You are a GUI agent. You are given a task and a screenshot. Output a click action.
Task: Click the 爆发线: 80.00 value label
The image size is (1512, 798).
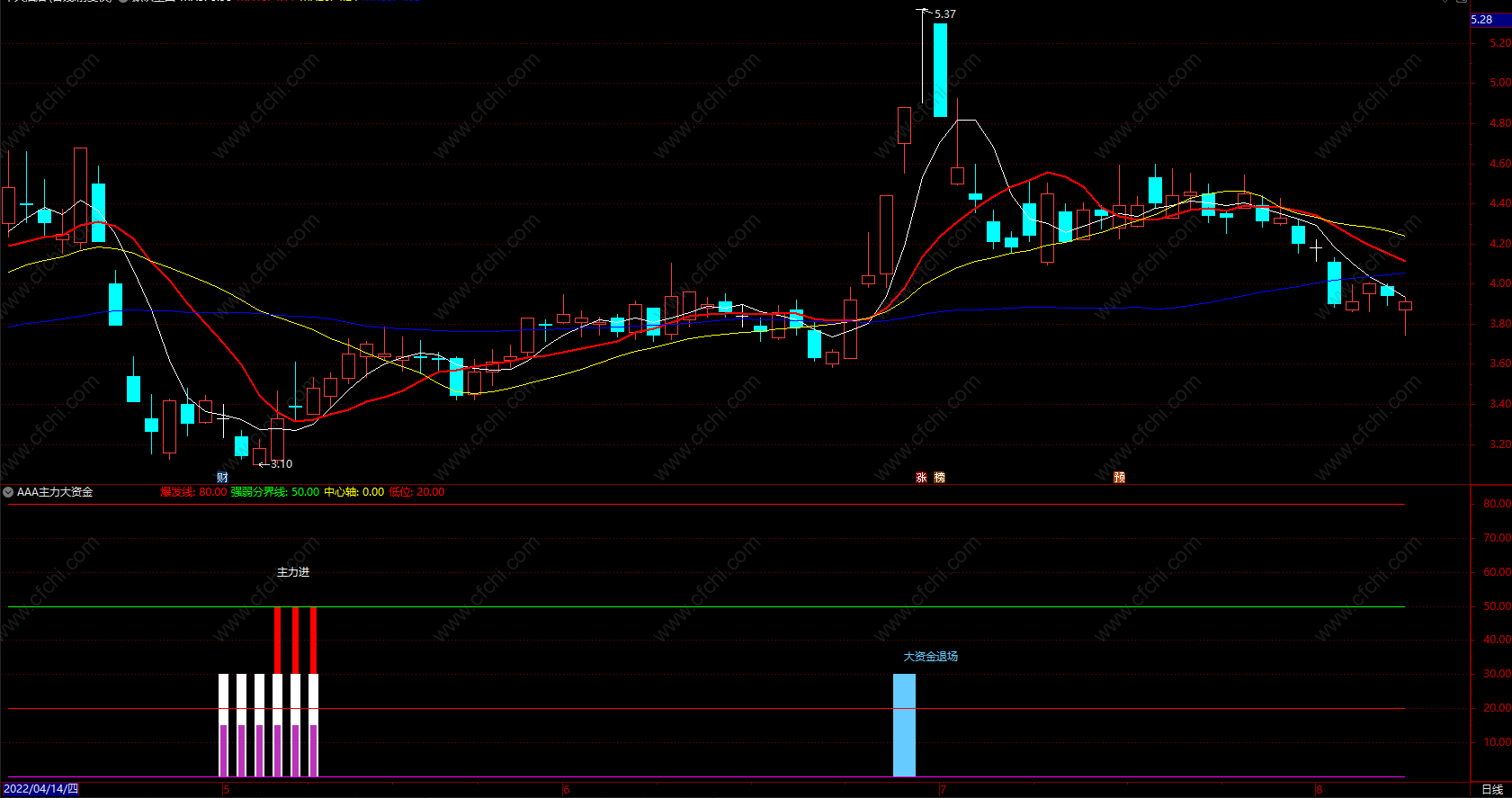pyautogui.click(x=193, y=492)
